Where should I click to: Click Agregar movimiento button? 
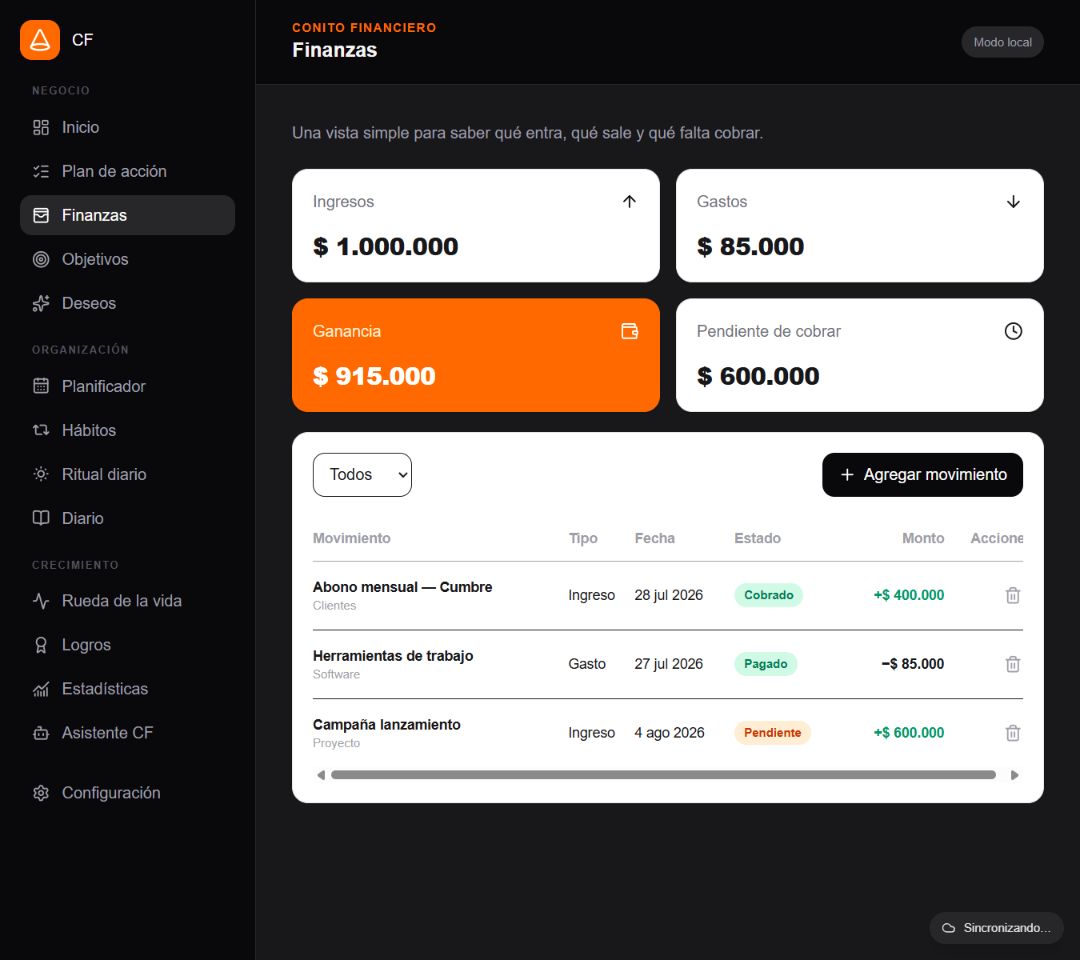(922, 474)
